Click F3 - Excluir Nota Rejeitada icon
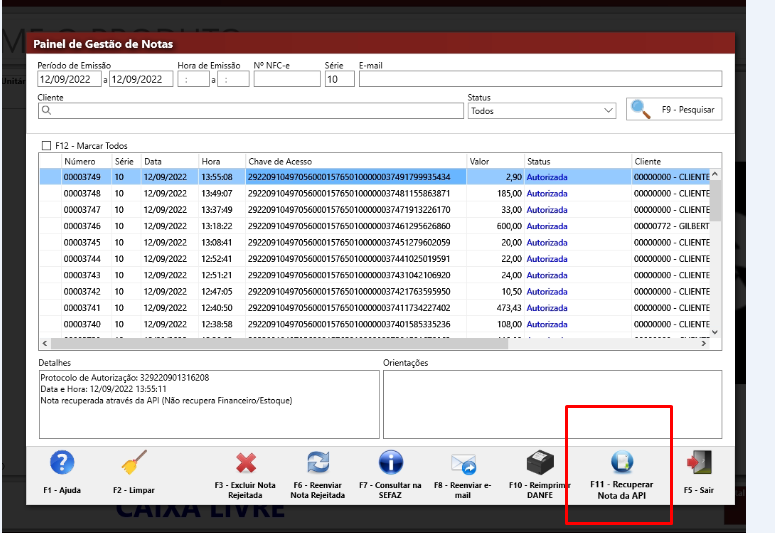 [246, 463]
